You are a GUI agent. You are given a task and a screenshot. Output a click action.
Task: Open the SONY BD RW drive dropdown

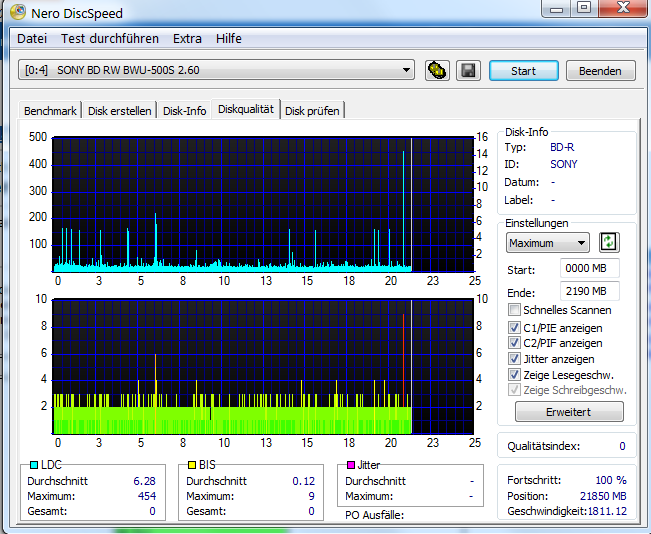(x=216, y=70)
